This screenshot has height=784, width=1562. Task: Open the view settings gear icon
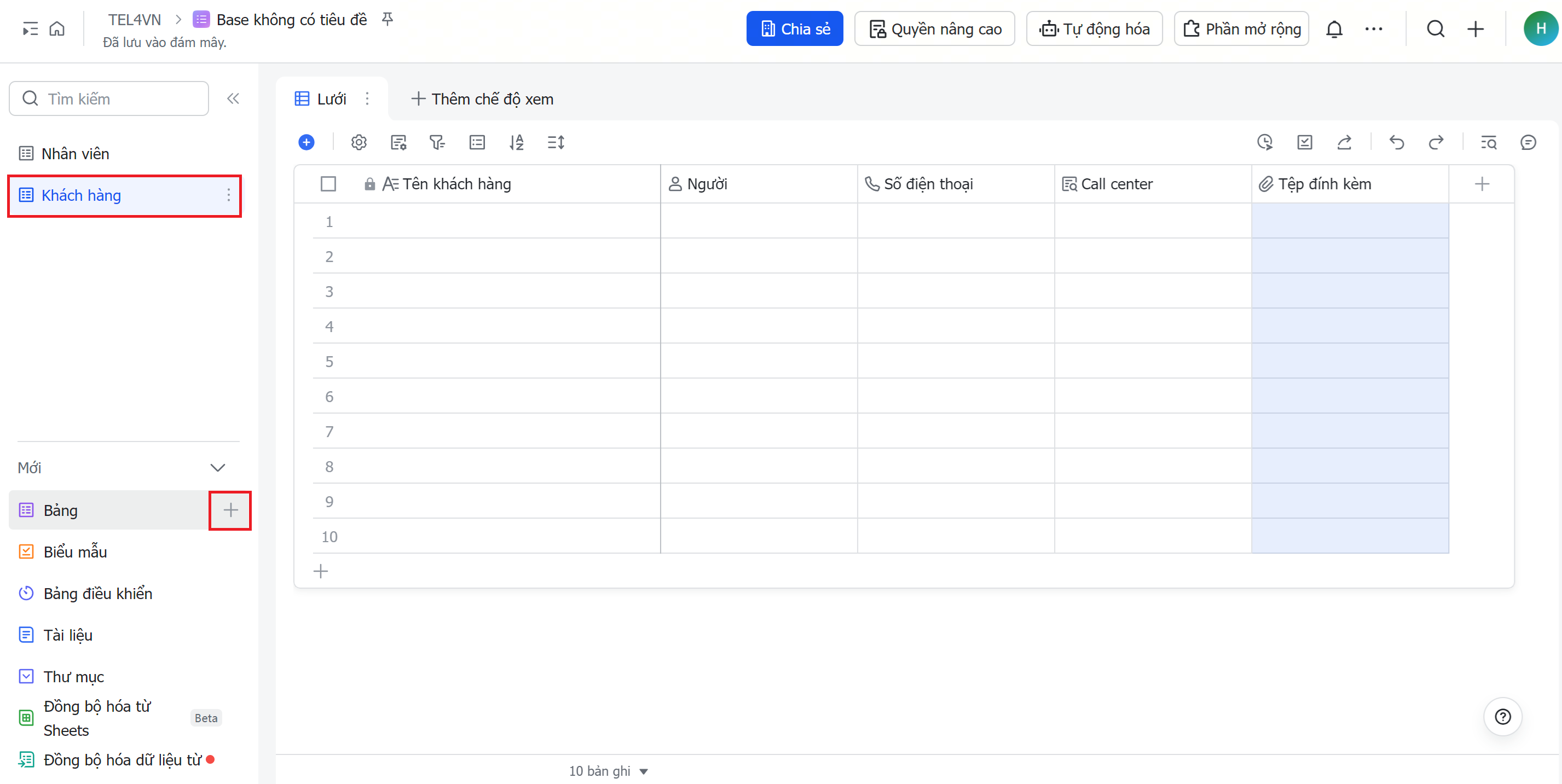pyautogui.click(x=358, y=142)
